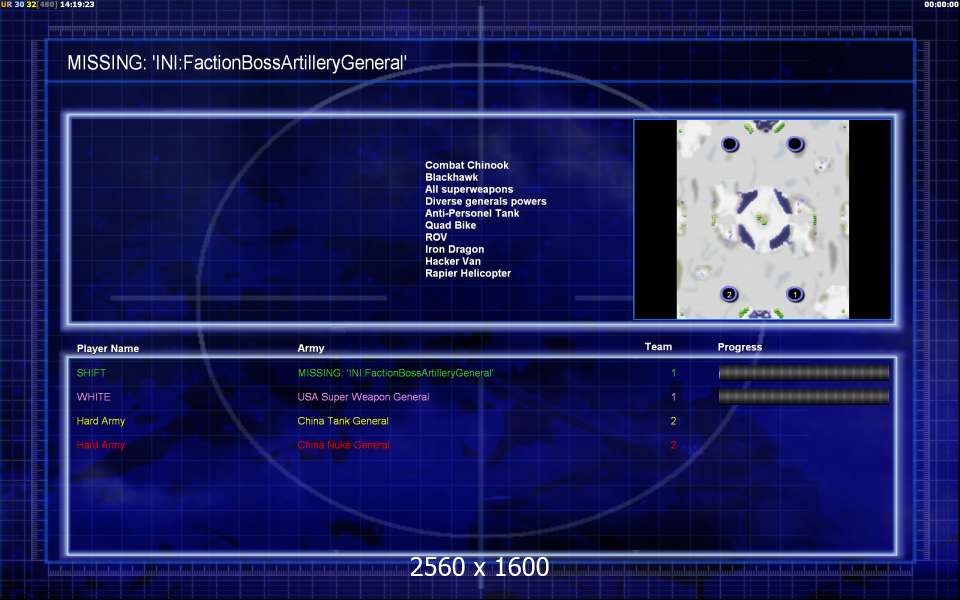Click the yellow Hard Army player name
The image size is (960, 600).
click(101, 421)
